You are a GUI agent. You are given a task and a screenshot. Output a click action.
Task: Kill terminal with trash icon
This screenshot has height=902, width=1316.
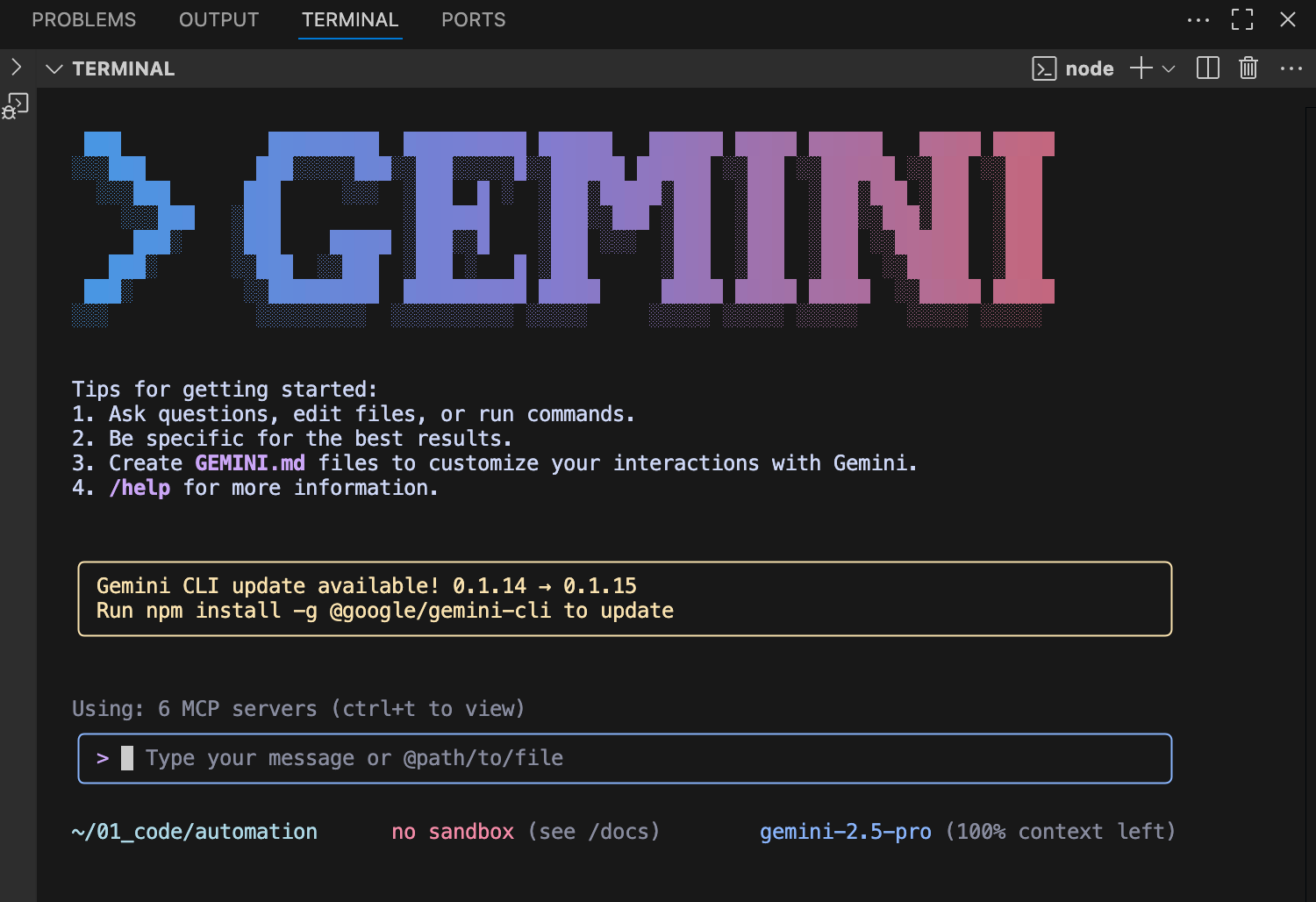[1248, 68]
